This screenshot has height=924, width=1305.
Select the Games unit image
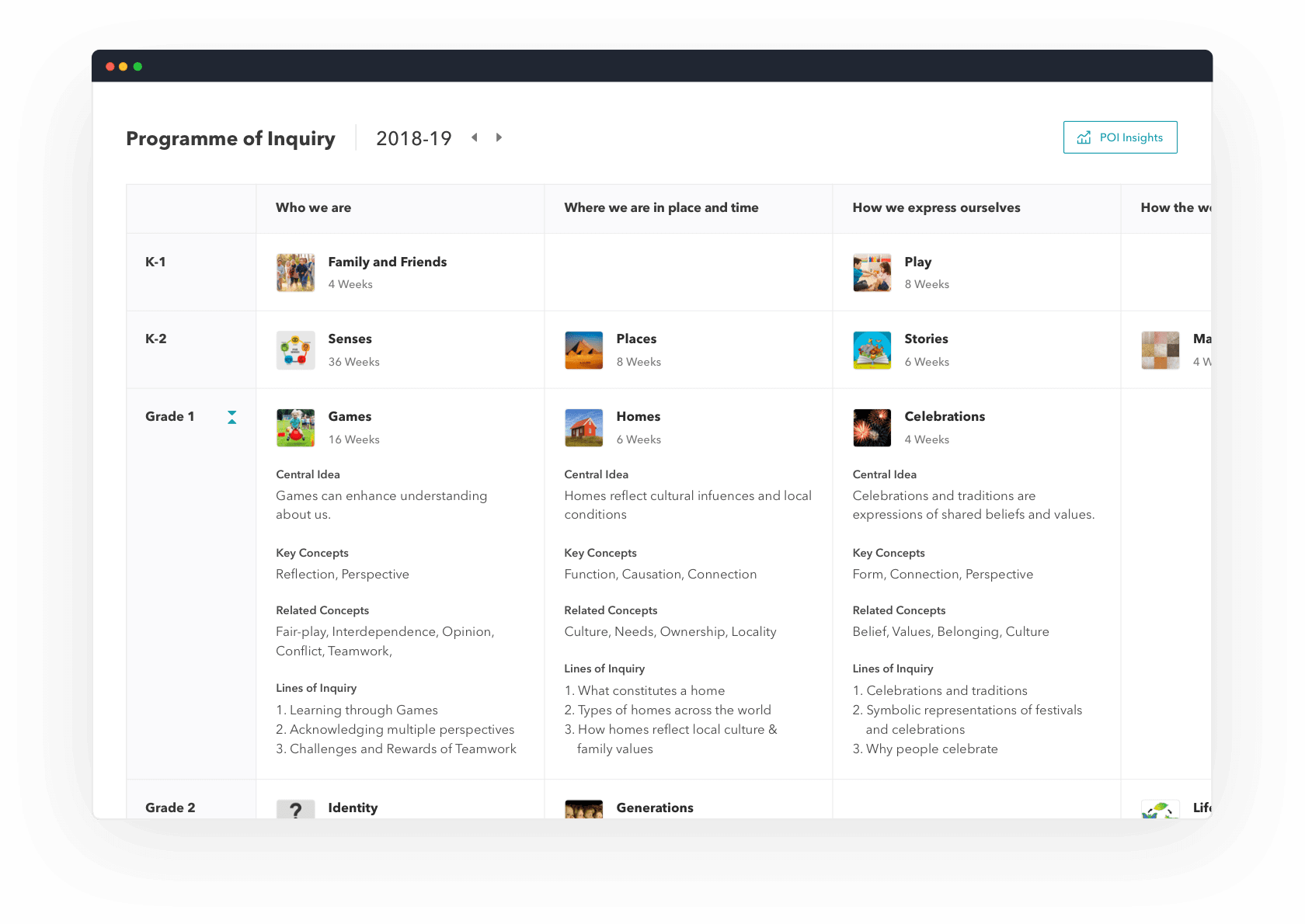coord(295,428)
